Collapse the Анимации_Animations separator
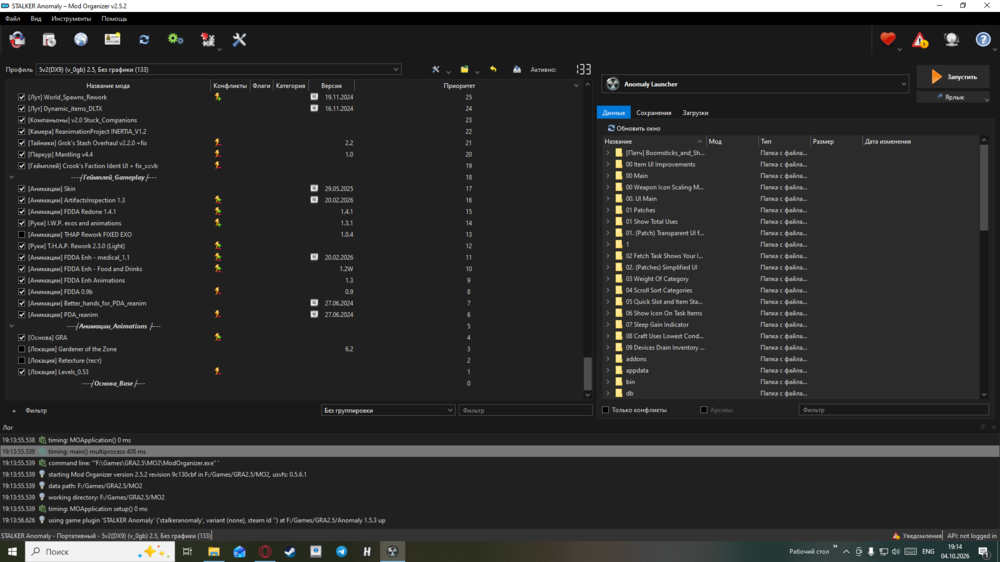The image size is (1000, 562). [11, 326]
